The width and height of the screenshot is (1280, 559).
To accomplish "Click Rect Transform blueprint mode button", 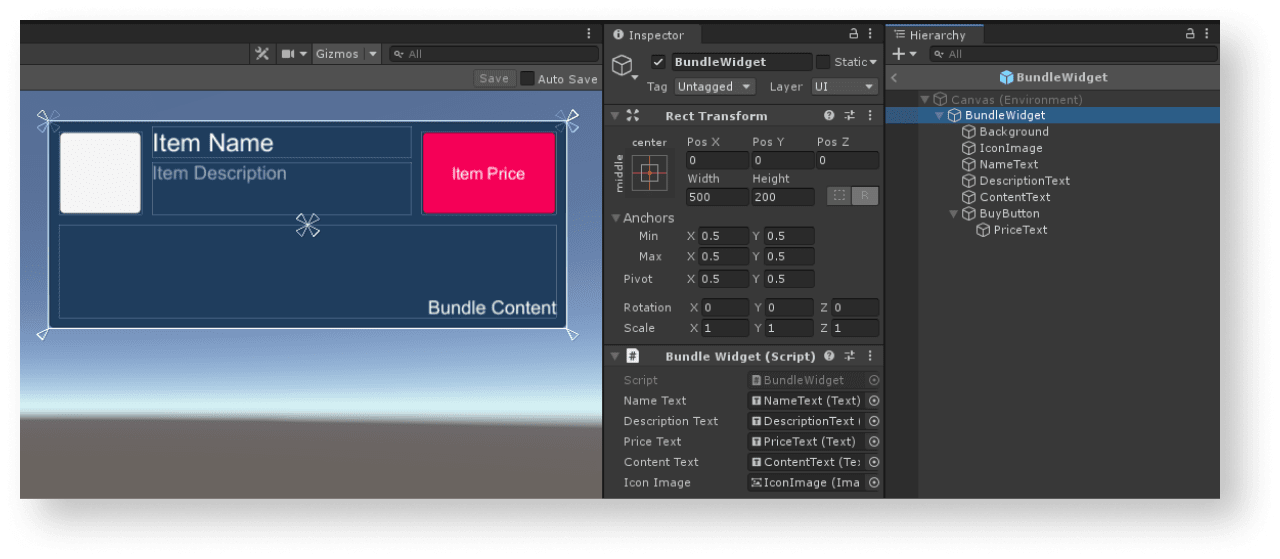I will 840,197.
